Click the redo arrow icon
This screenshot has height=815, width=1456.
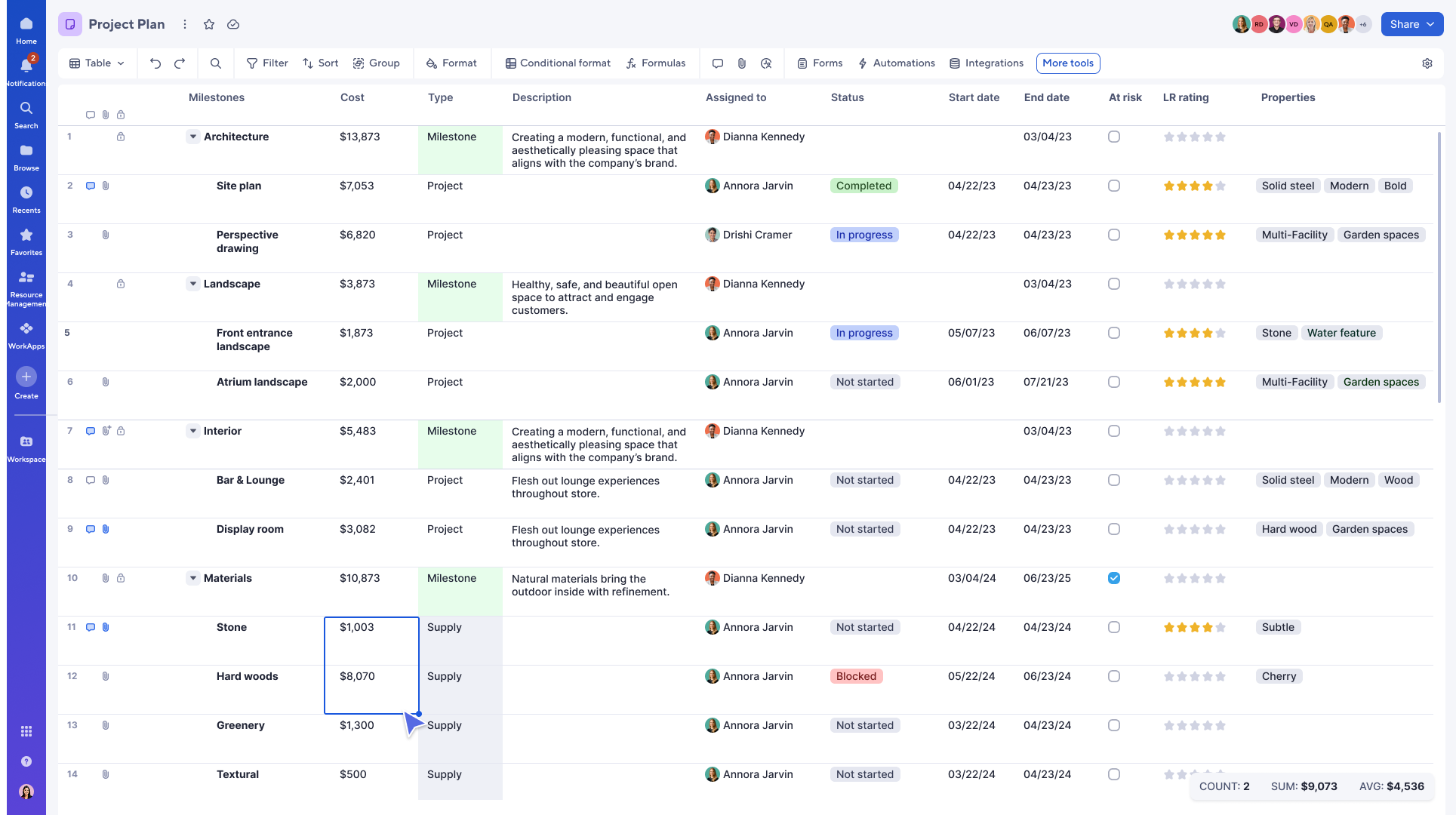click(x=180, y=63)
